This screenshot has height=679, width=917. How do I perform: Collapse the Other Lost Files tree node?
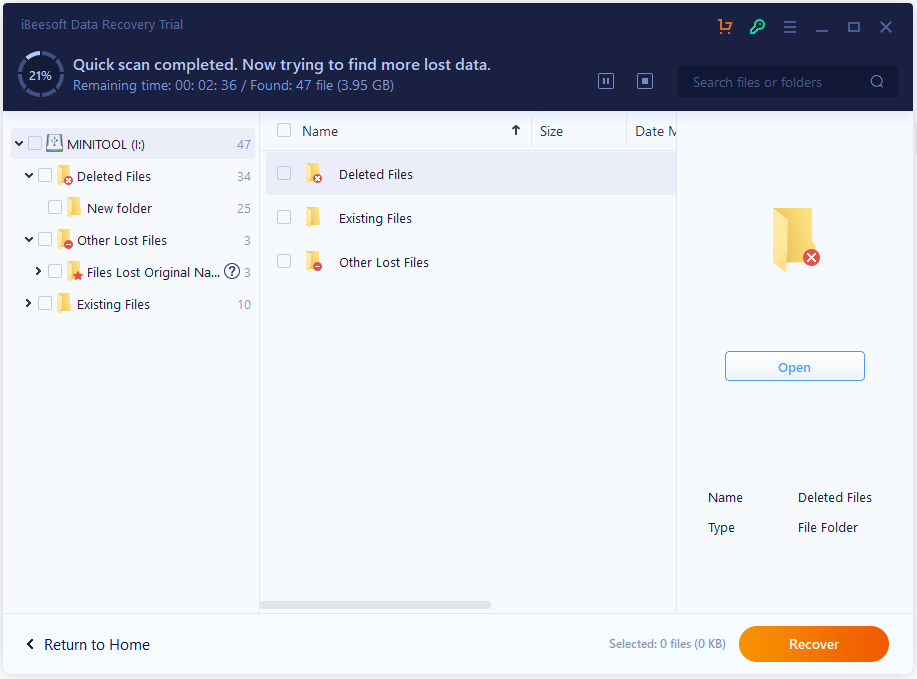click(x=29, y=239)
